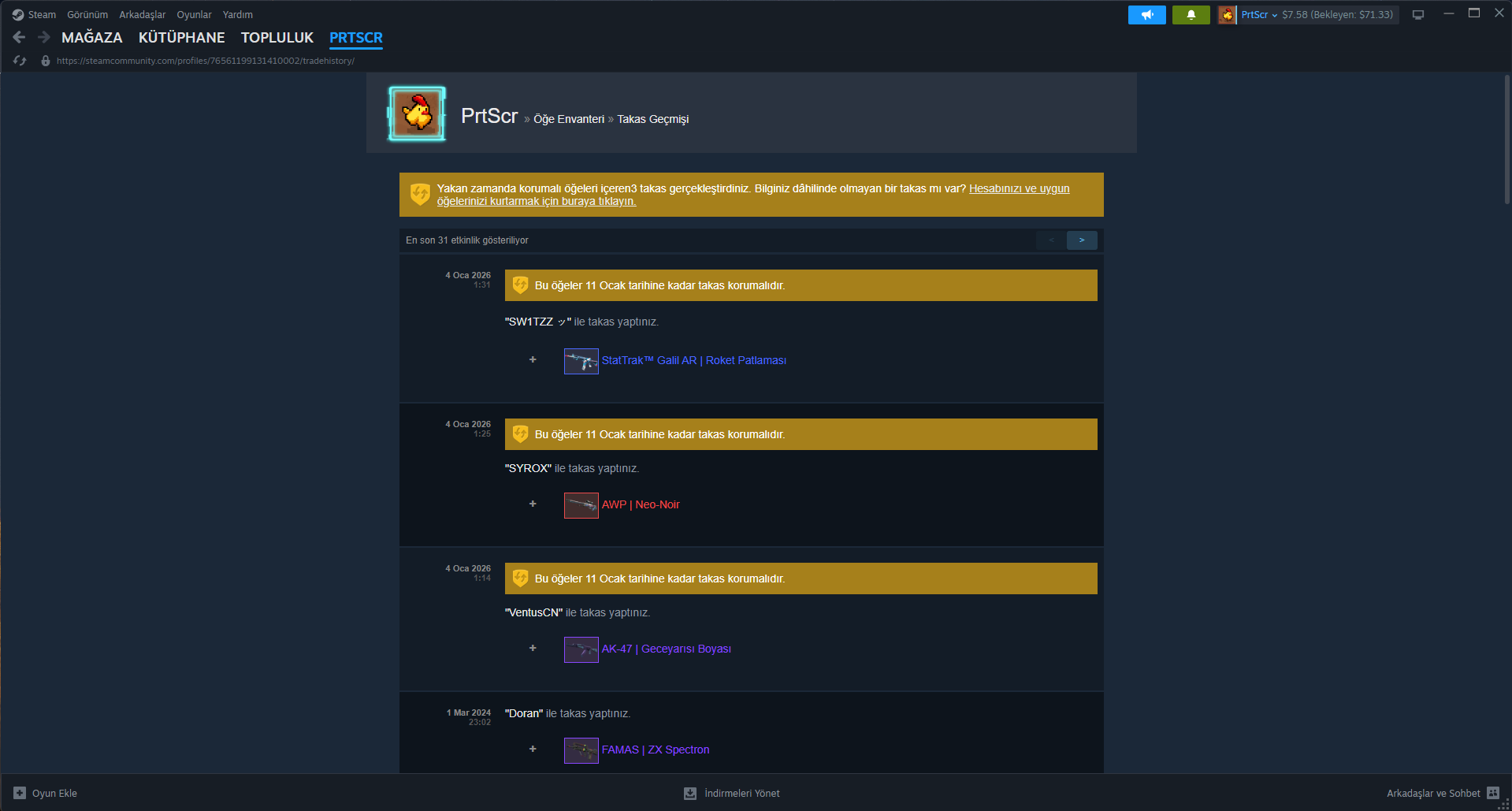Click the previous page arrow button
1512x811 pixels.
click(x=1051, y=240)
